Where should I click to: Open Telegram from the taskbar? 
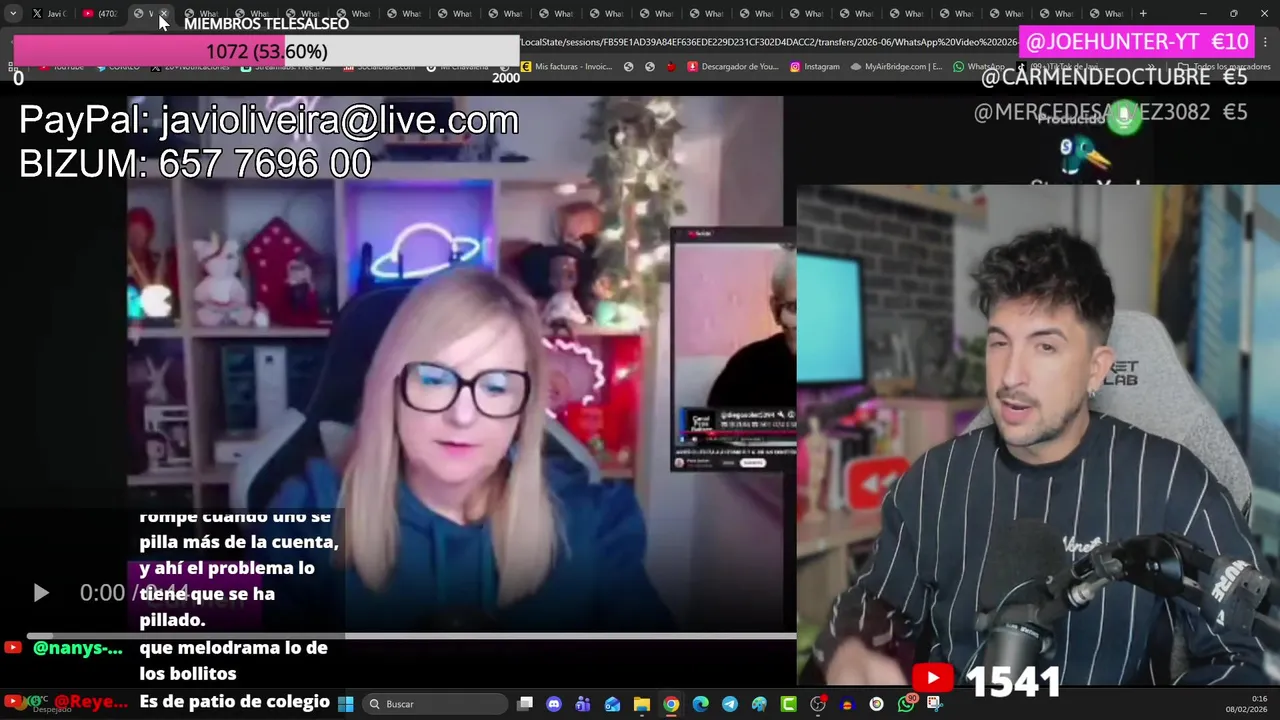click(x=730, y=704)
